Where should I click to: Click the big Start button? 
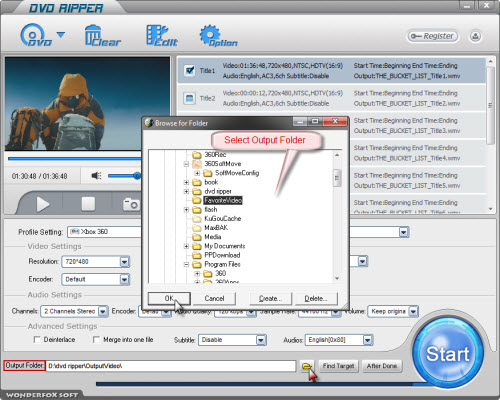point(447,353)
